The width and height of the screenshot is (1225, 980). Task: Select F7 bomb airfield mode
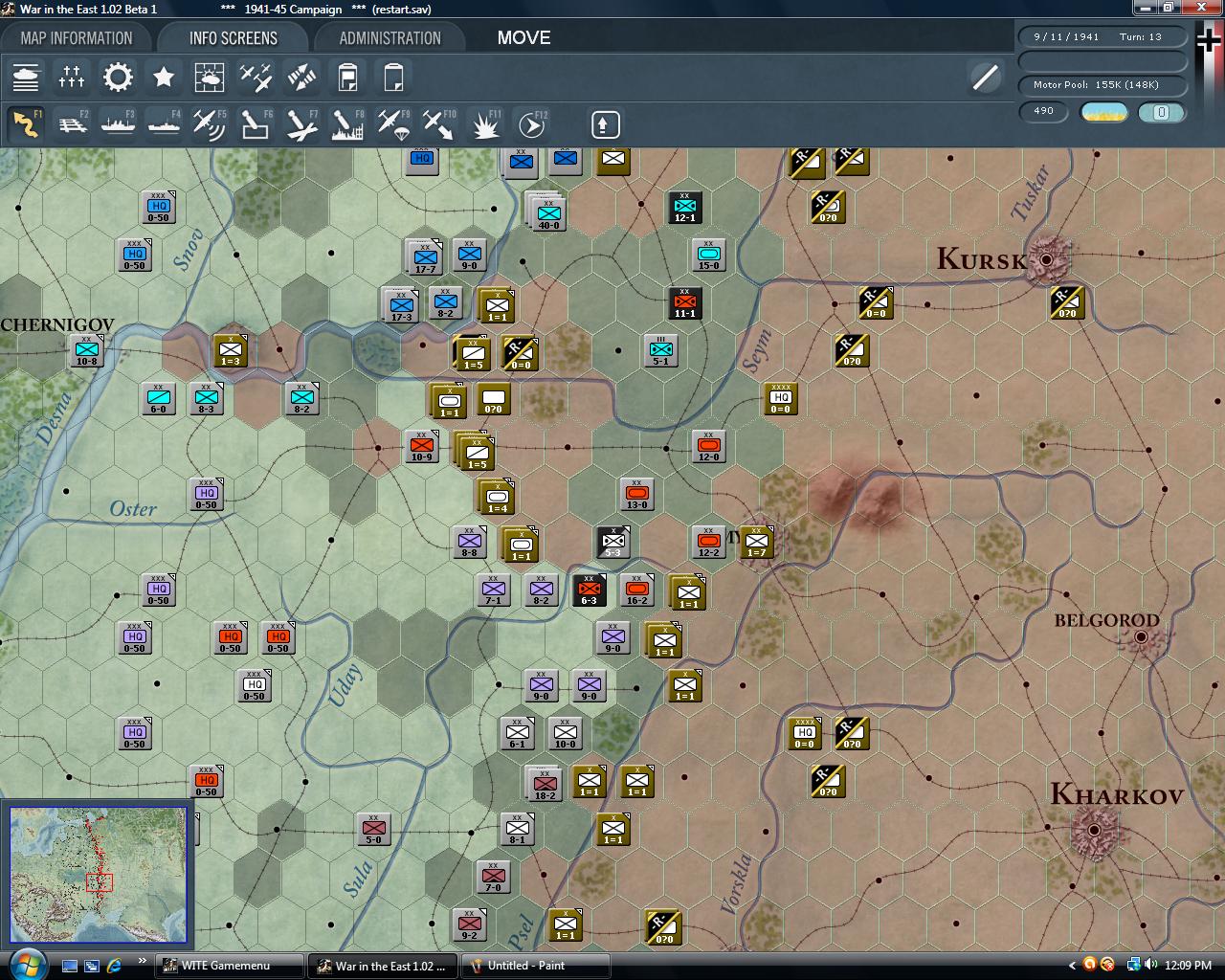[x=301, y=124]
